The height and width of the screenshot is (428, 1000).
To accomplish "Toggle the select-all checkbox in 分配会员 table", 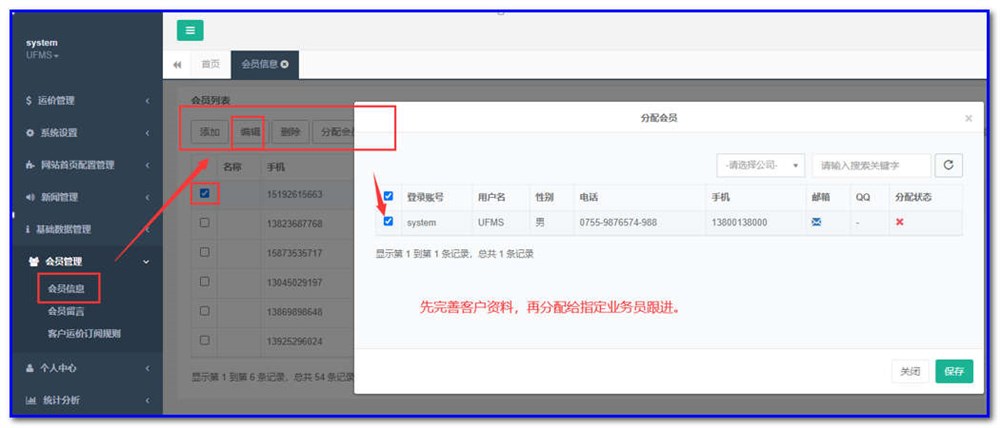I will 388,196.
